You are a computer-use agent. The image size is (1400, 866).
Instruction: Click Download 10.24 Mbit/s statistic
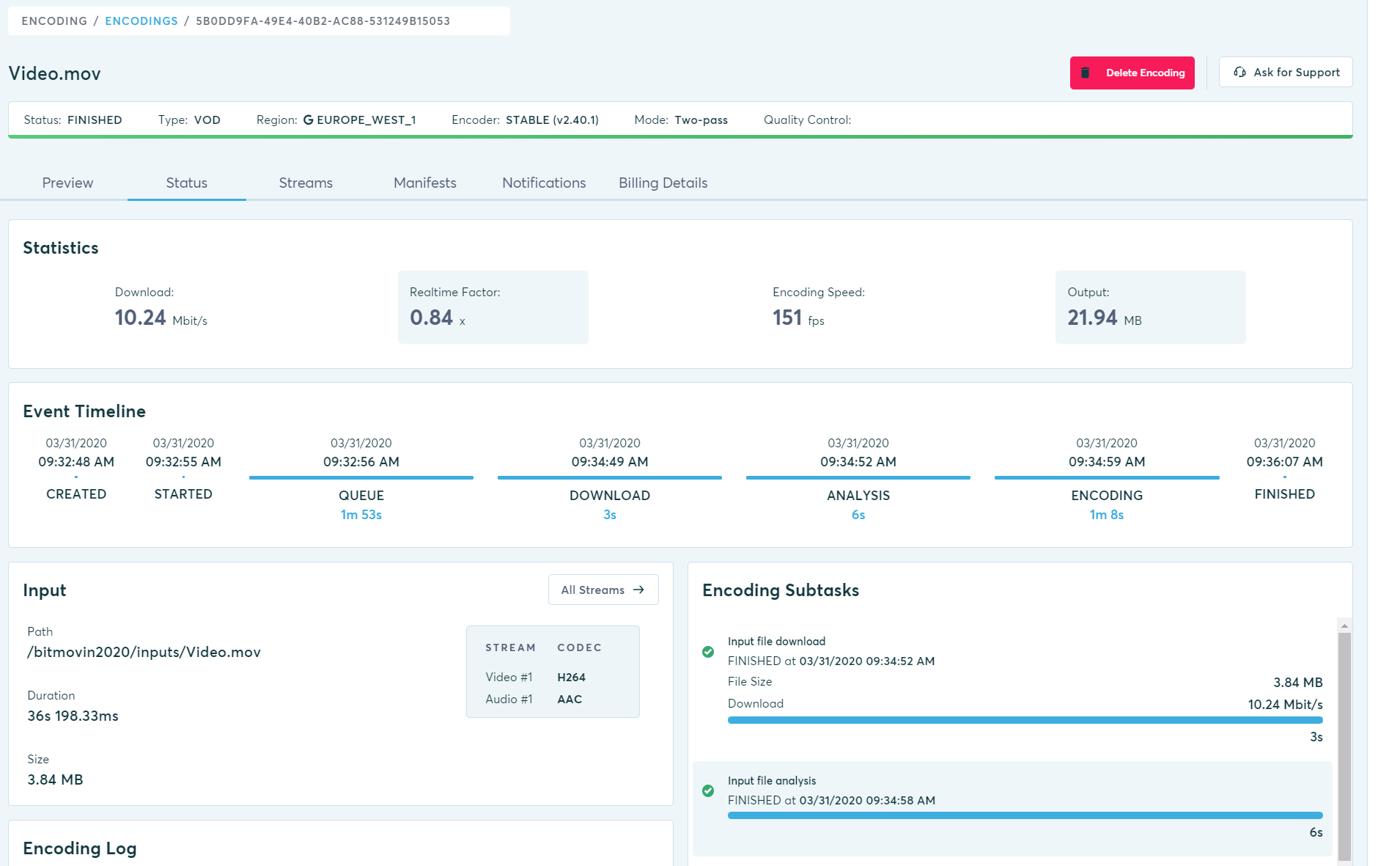pos(161,307)
